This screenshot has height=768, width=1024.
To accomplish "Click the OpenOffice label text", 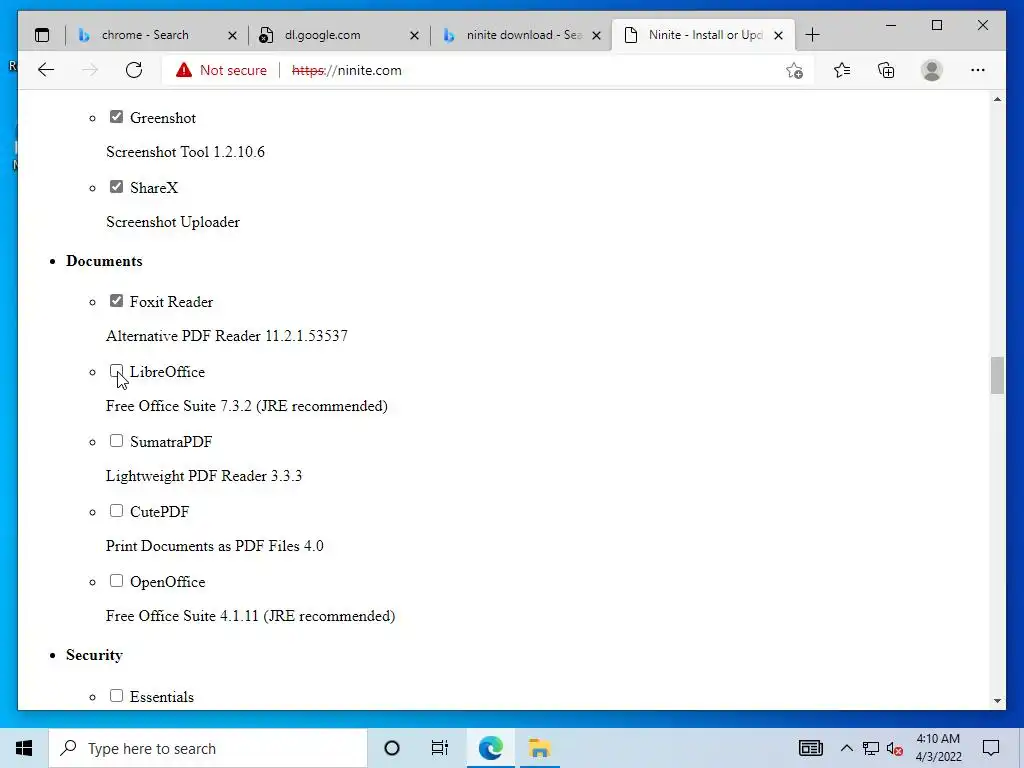I will [x=167, y=582].
